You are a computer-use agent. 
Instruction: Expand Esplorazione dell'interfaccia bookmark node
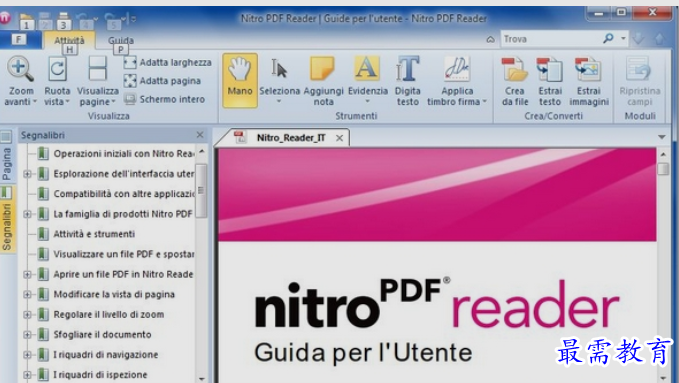(x=27, y=174)
